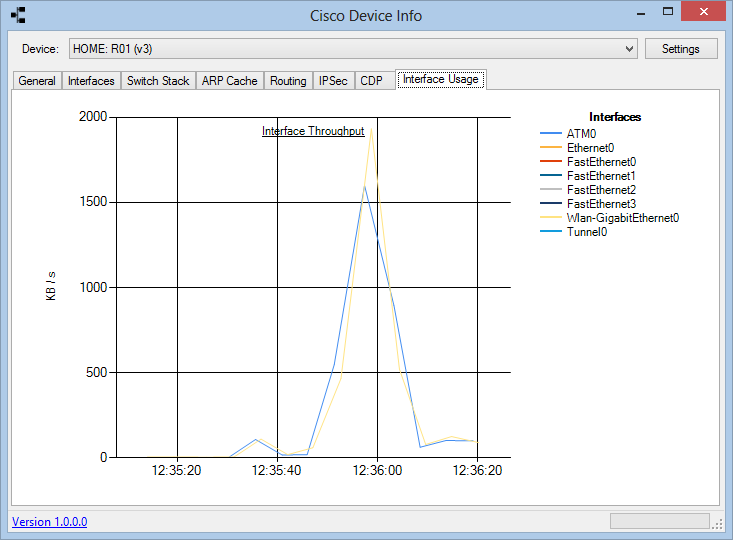Click the KB / s axis label

point(50,286)
